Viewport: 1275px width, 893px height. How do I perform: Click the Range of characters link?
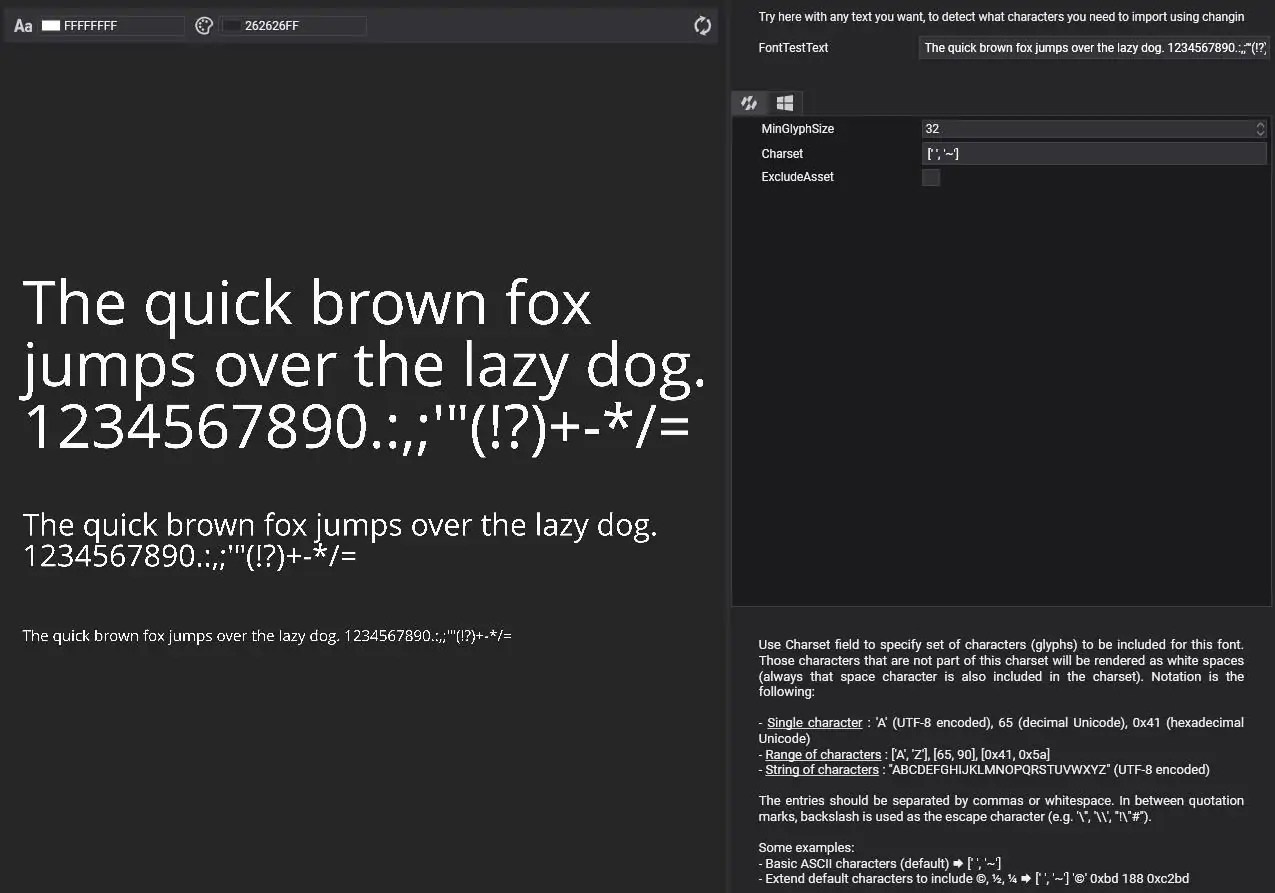[x=822, y=754]
